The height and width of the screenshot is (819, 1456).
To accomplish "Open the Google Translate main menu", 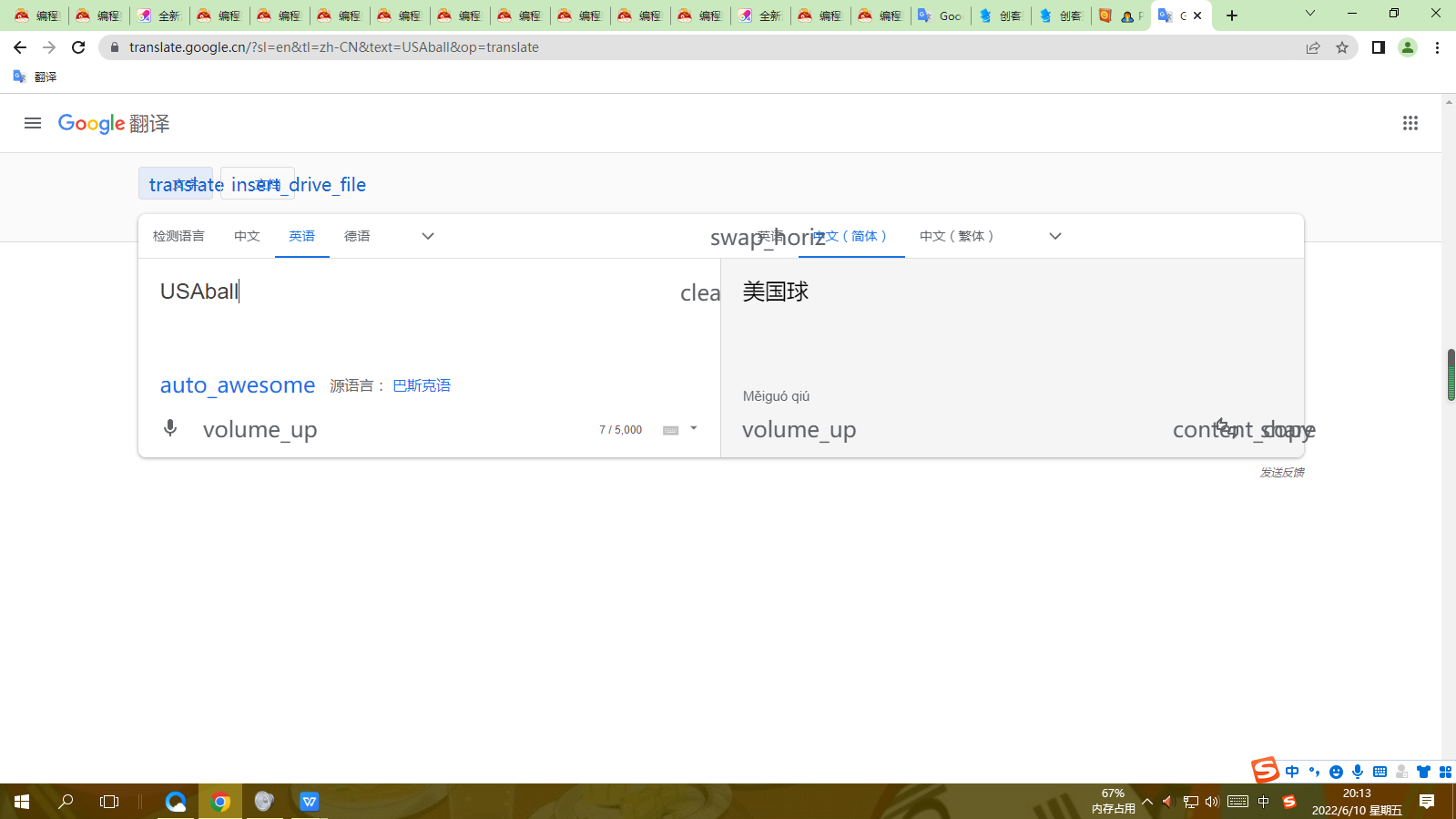I will (33, 123).
